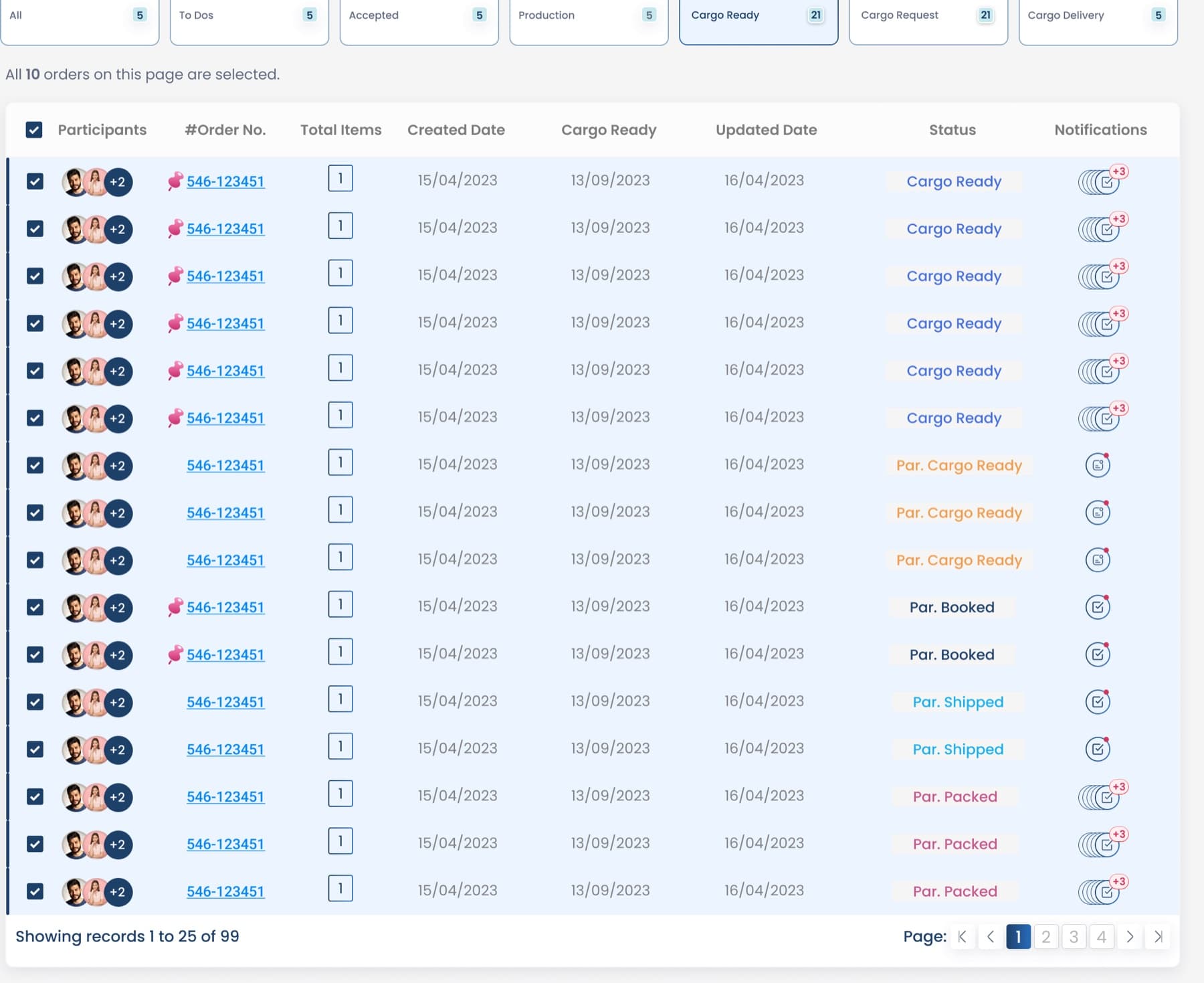The height and width of the screenshot is (983, 1204).
Task: Open order link in first Par. Booked row
Action: click(225, 607)
